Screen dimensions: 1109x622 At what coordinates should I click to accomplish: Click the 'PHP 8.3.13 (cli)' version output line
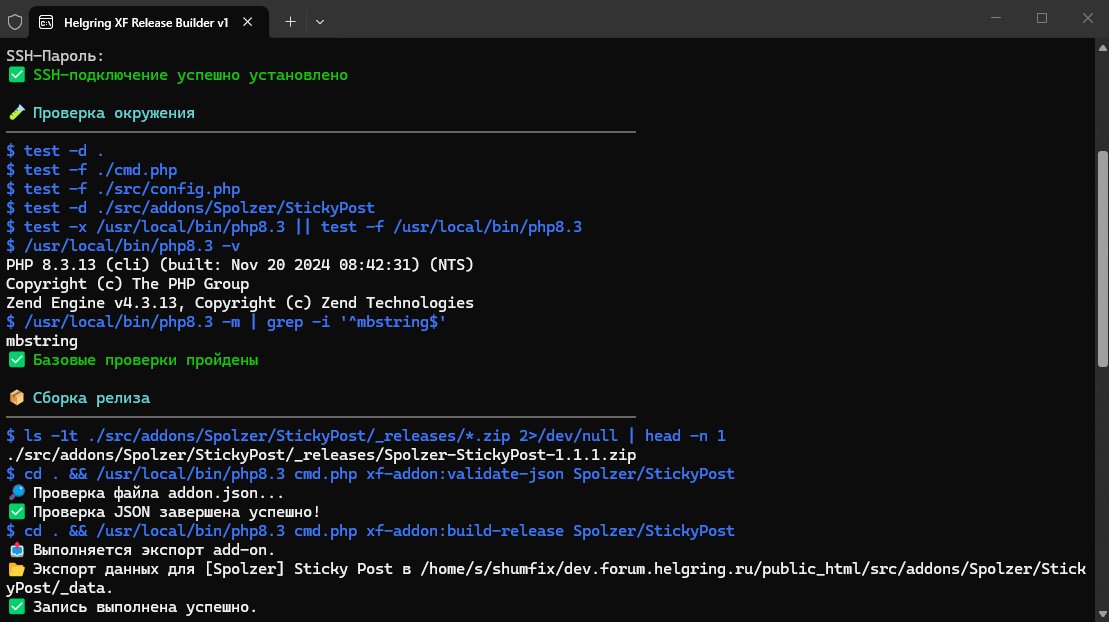240,265
